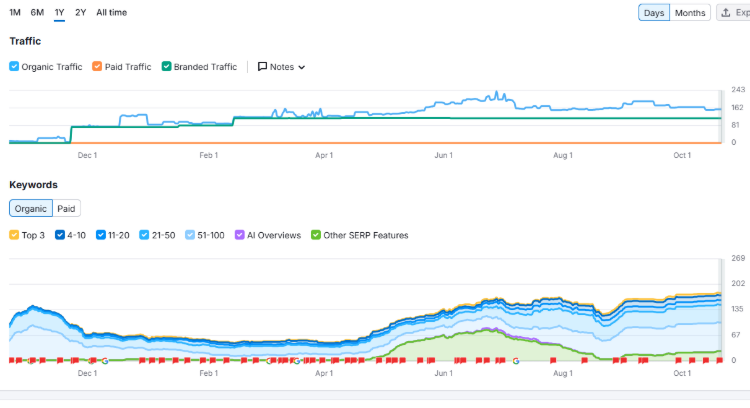750x408 pixels.
Task: Click the Google update icon in July
Action: tap(516, 361)
